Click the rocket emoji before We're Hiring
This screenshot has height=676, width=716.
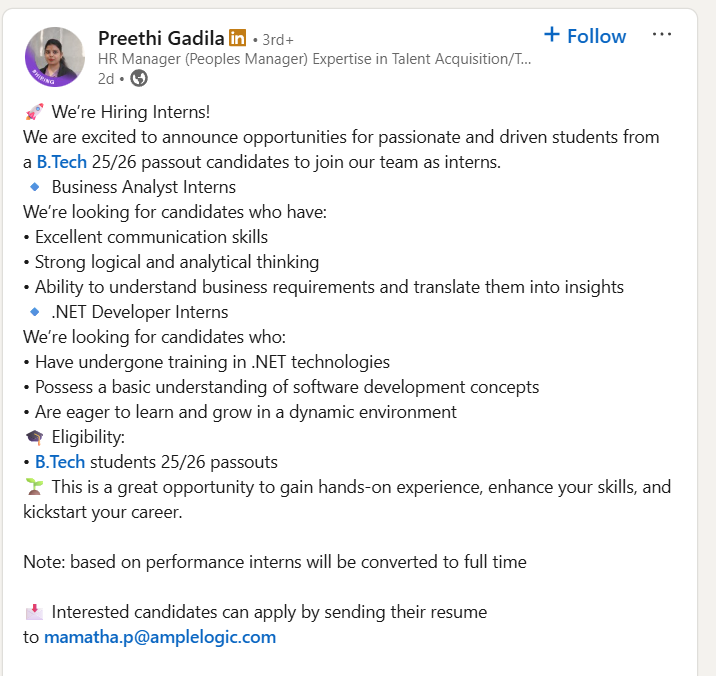coord(34,111)
